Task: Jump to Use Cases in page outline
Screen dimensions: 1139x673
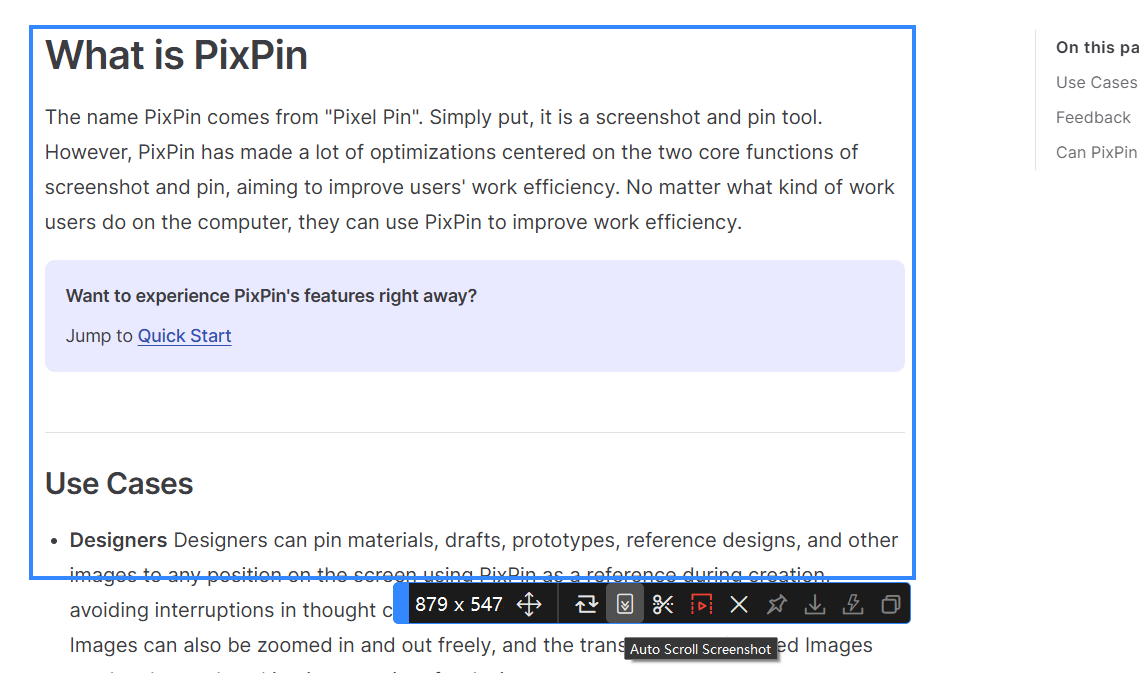Action: click(1096, 82)
